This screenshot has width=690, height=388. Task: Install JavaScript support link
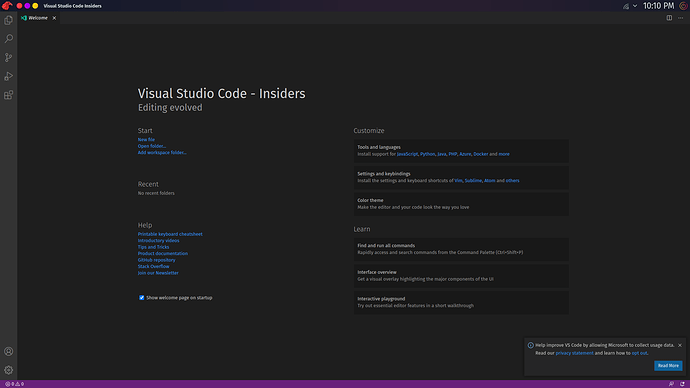tap(407, 154)
